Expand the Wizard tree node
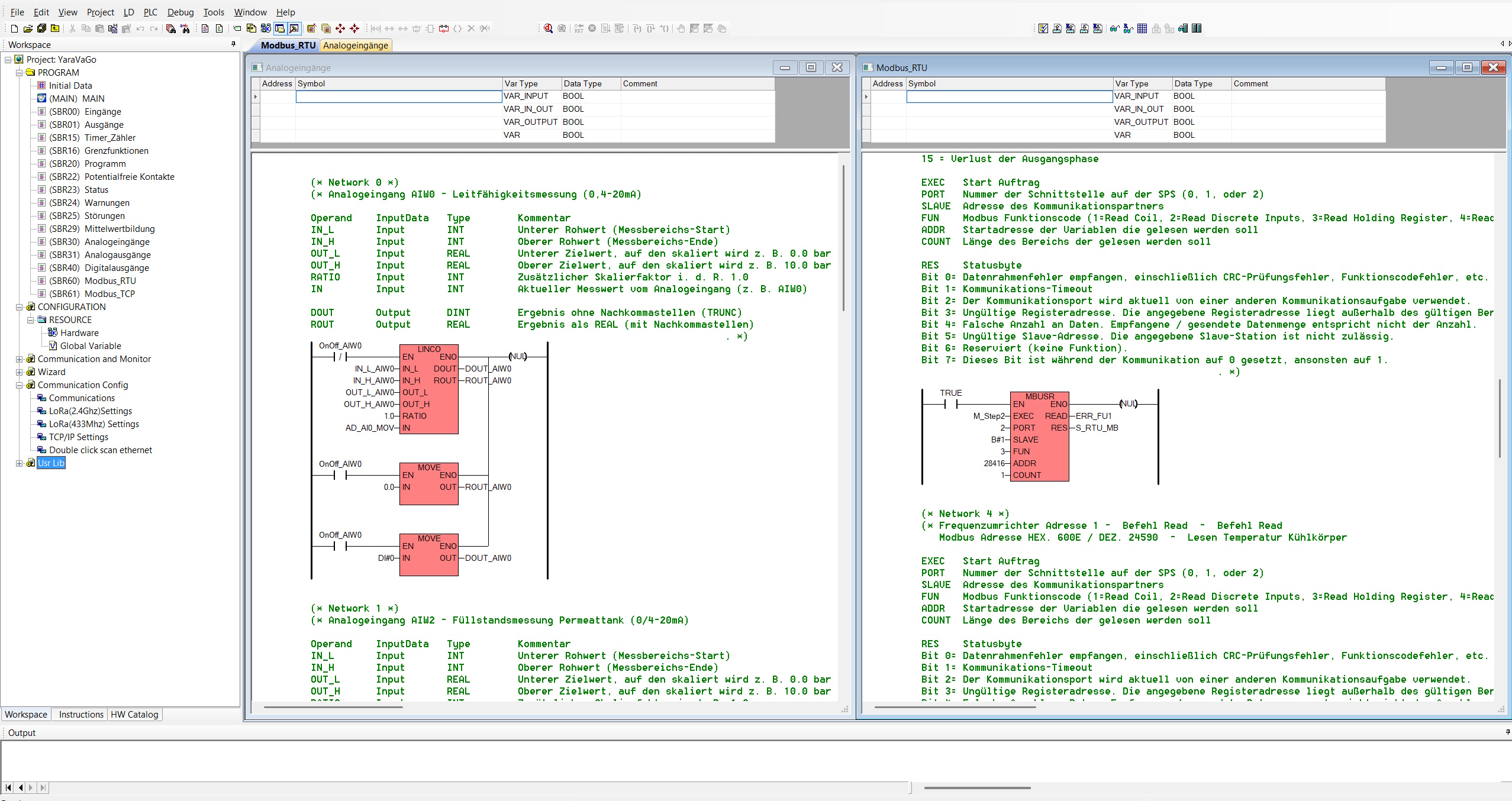This screenshot has height=801, width=1512. (19, 372)
